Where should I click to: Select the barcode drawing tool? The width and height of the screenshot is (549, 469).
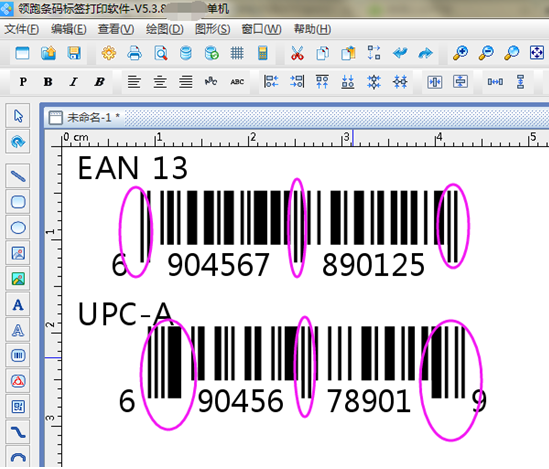(18, 356)
